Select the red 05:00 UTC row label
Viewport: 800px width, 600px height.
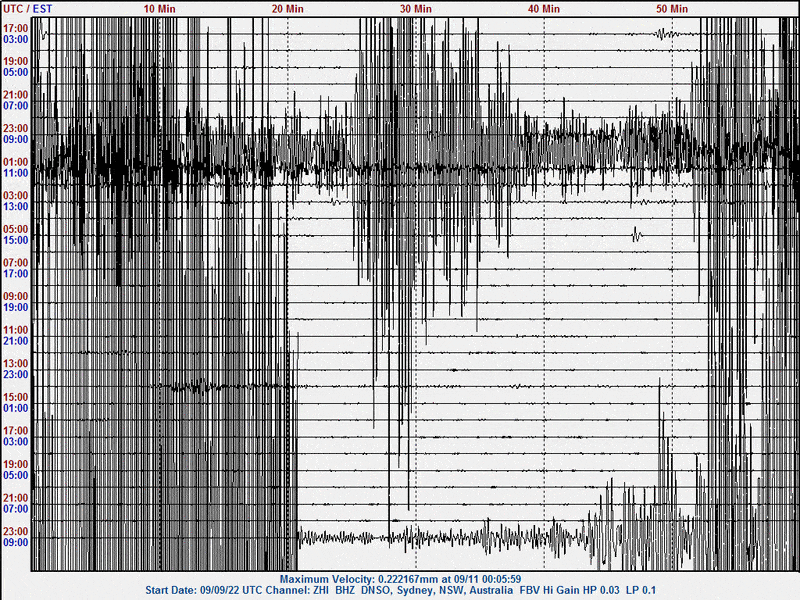[15, 229]
